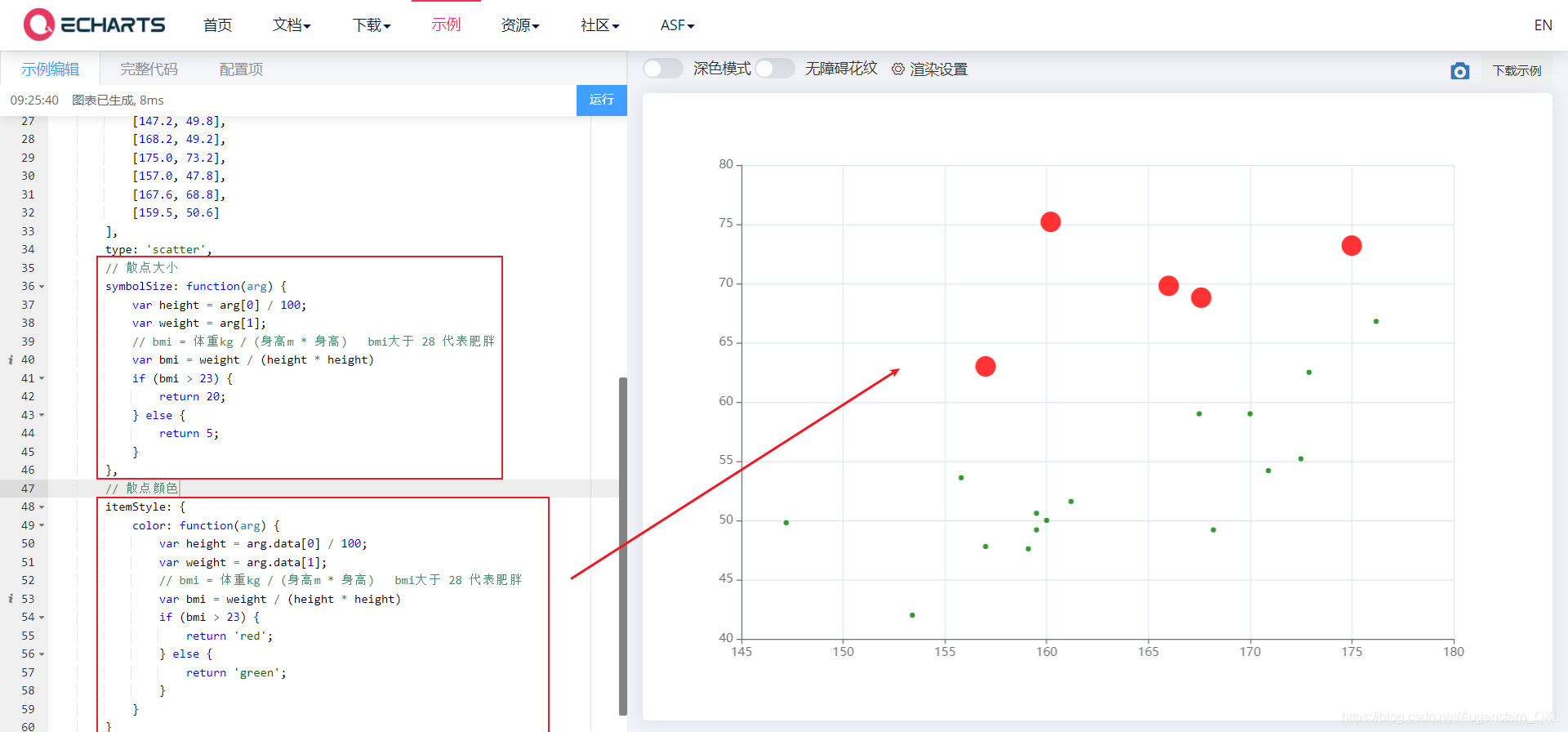Collapse the code fold at line 48

pyautogui.click(x=42, y=507)
